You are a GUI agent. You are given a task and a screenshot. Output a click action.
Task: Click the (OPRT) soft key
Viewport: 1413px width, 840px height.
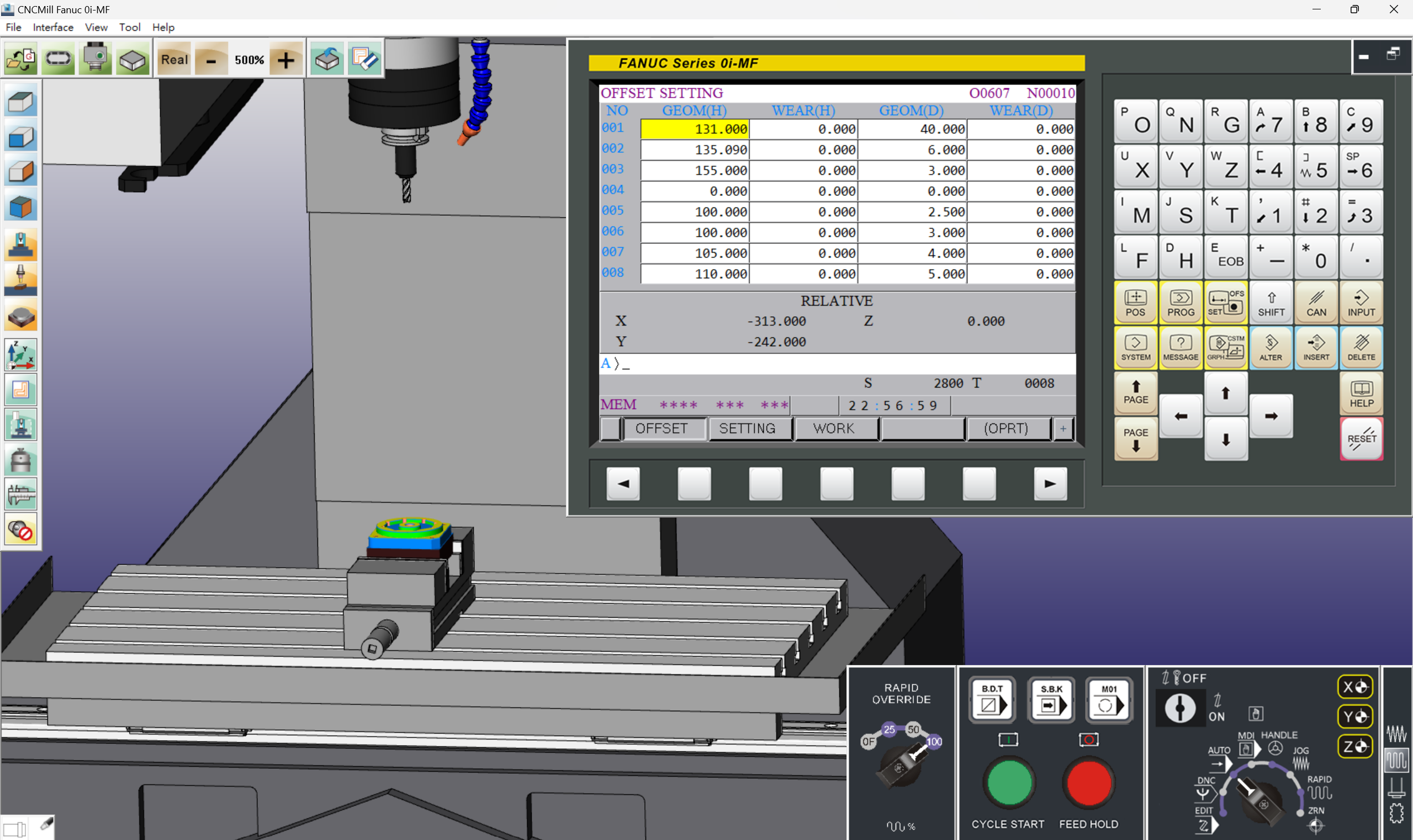tap(1008, 428)
